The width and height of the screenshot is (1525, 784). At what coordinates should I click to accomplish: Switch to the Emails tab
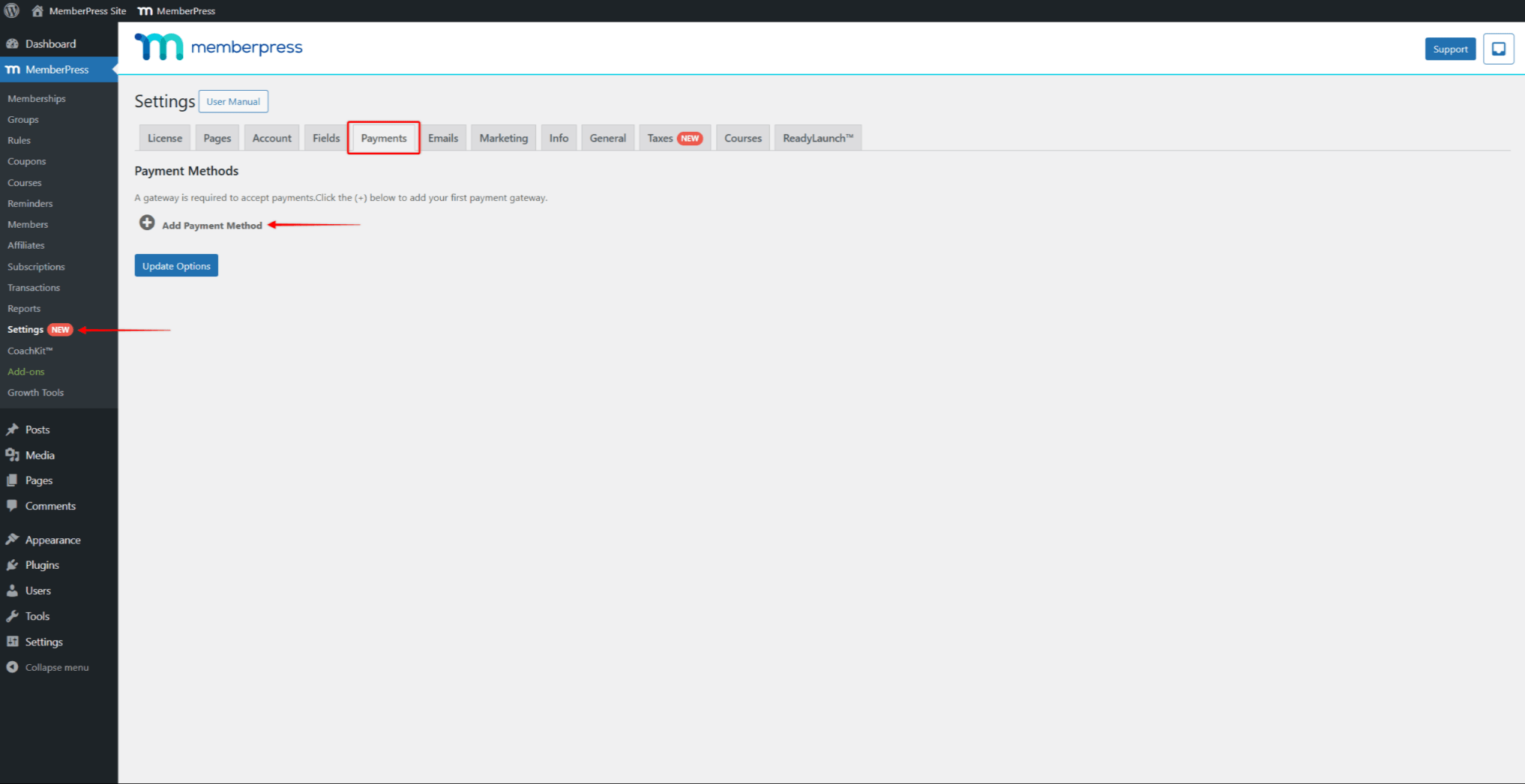(443, 138)
